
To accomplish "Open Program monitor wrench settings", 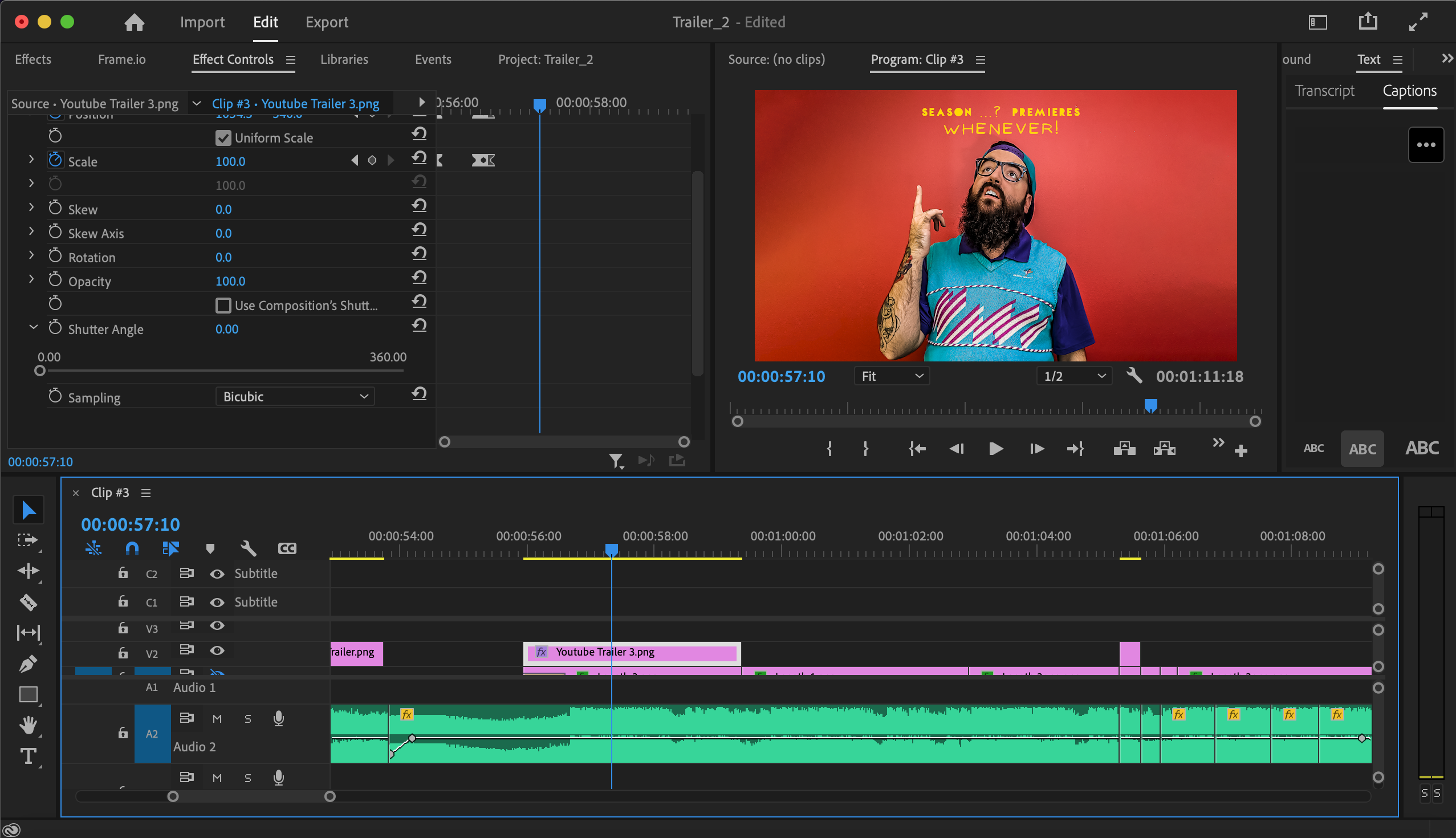I will click(1134, 376).
